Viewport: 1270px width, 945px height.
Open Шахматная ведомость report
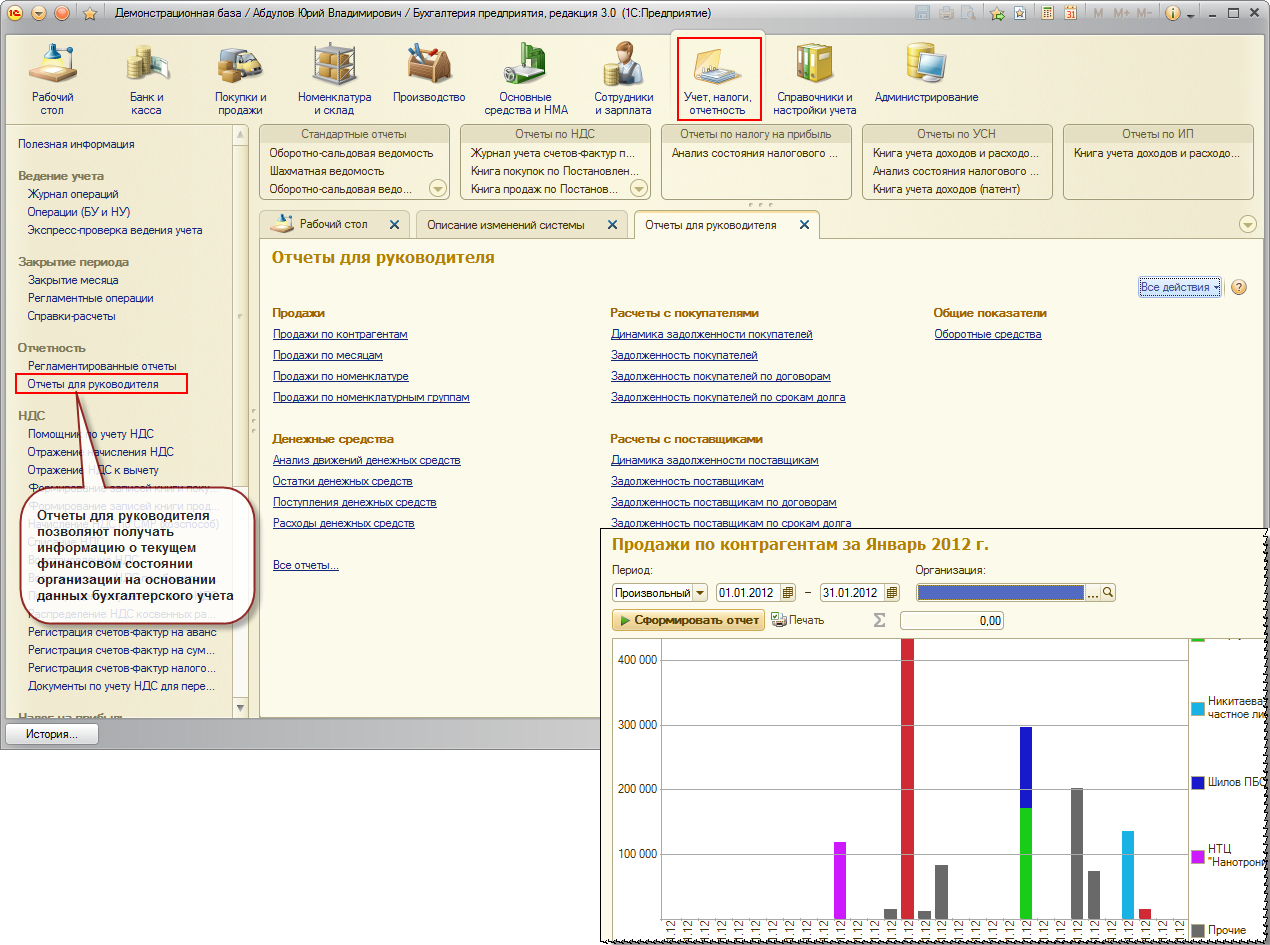327,171
